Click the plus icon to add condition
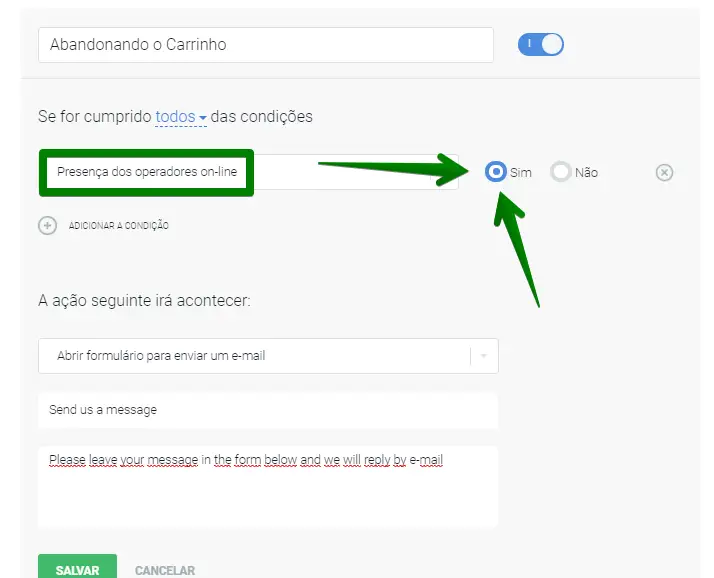 [47, 226]
